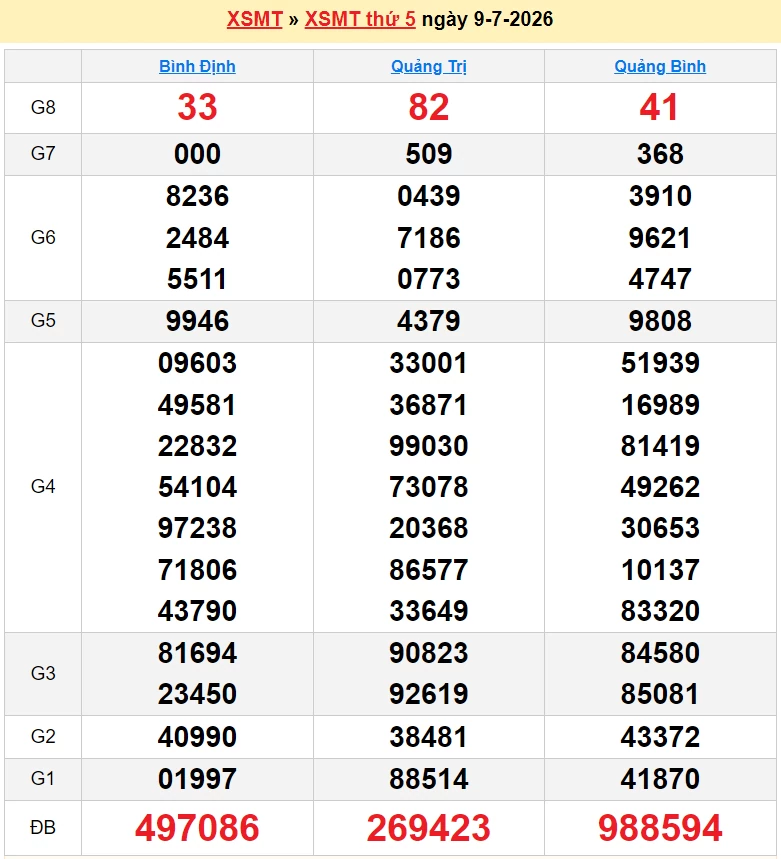Viewport: 781px width, 859px height.
Task: Click G4 number 10137
Action: (660, 570)
